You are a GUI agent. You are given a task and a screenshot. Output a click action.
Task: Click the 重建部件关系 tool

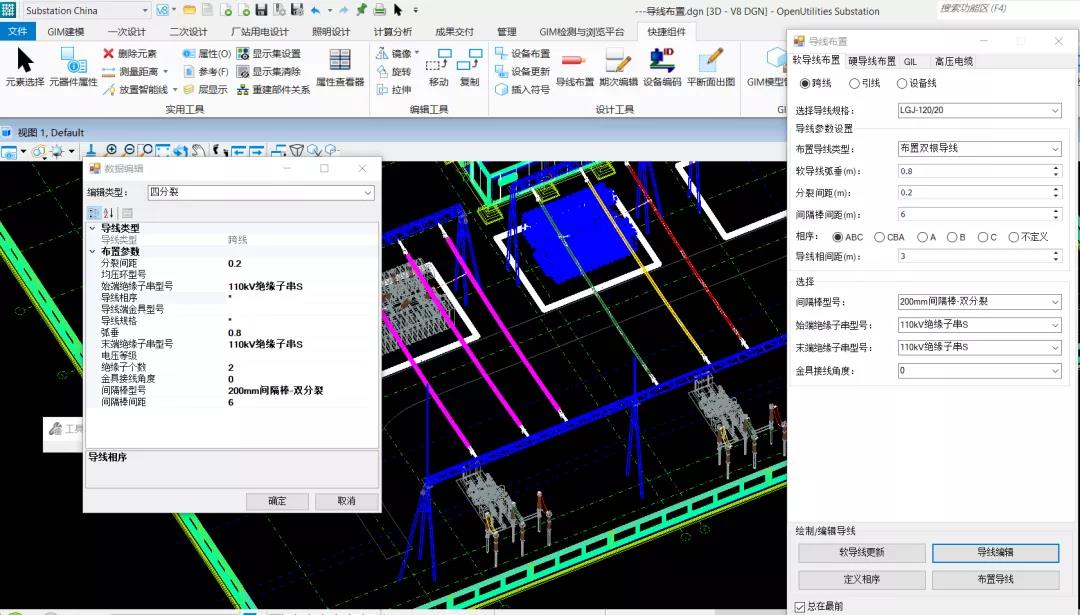pos(273,89)
